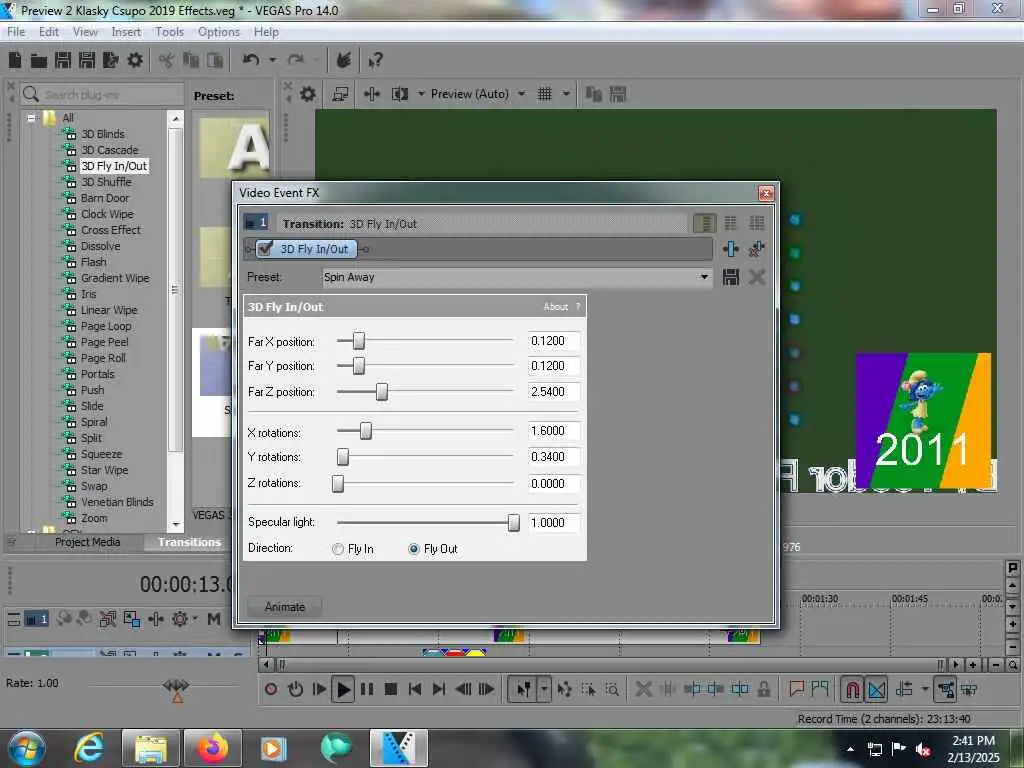Click the preview on external monitor icon

(340, 94)
